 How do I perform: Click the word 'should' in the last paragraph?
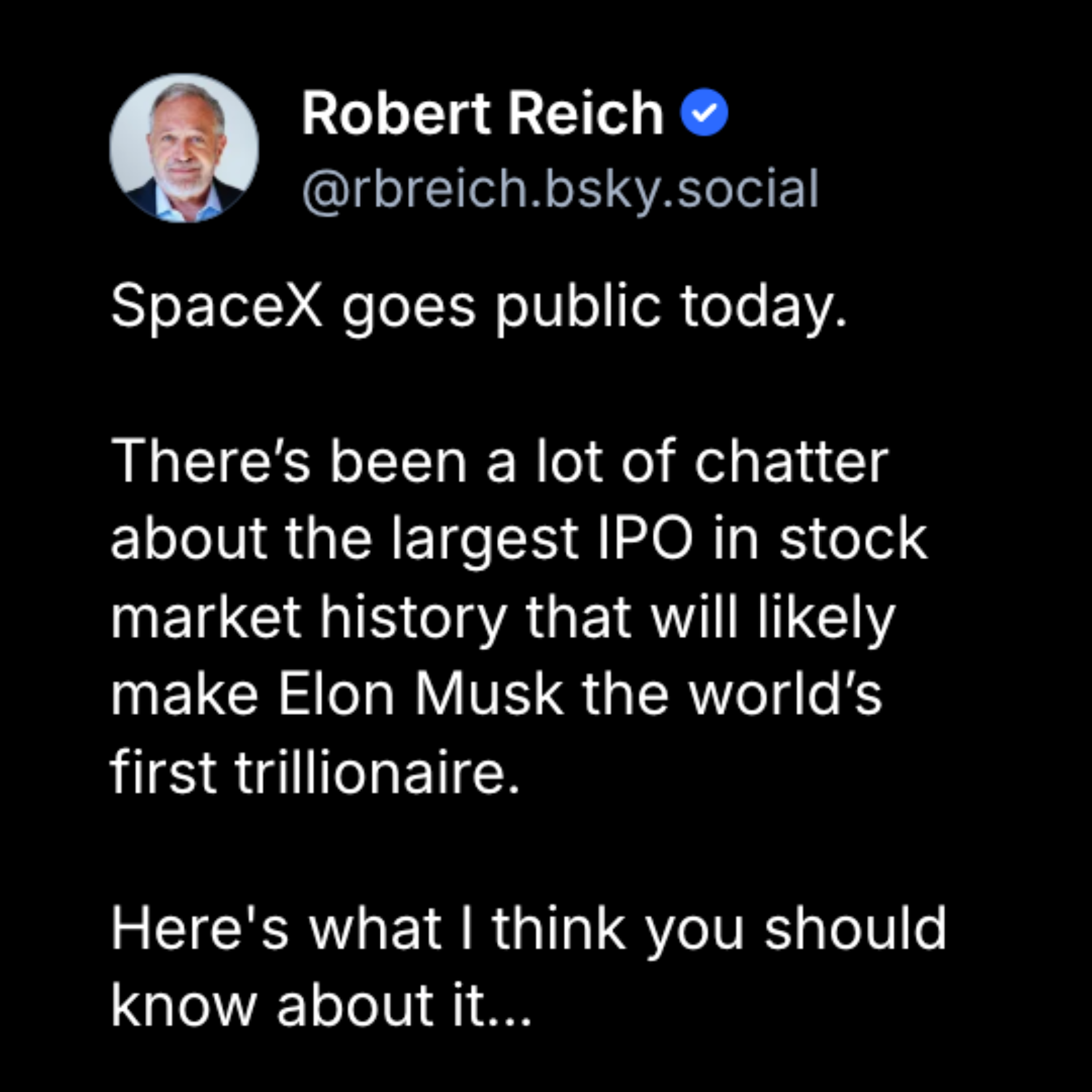(855, 927)
